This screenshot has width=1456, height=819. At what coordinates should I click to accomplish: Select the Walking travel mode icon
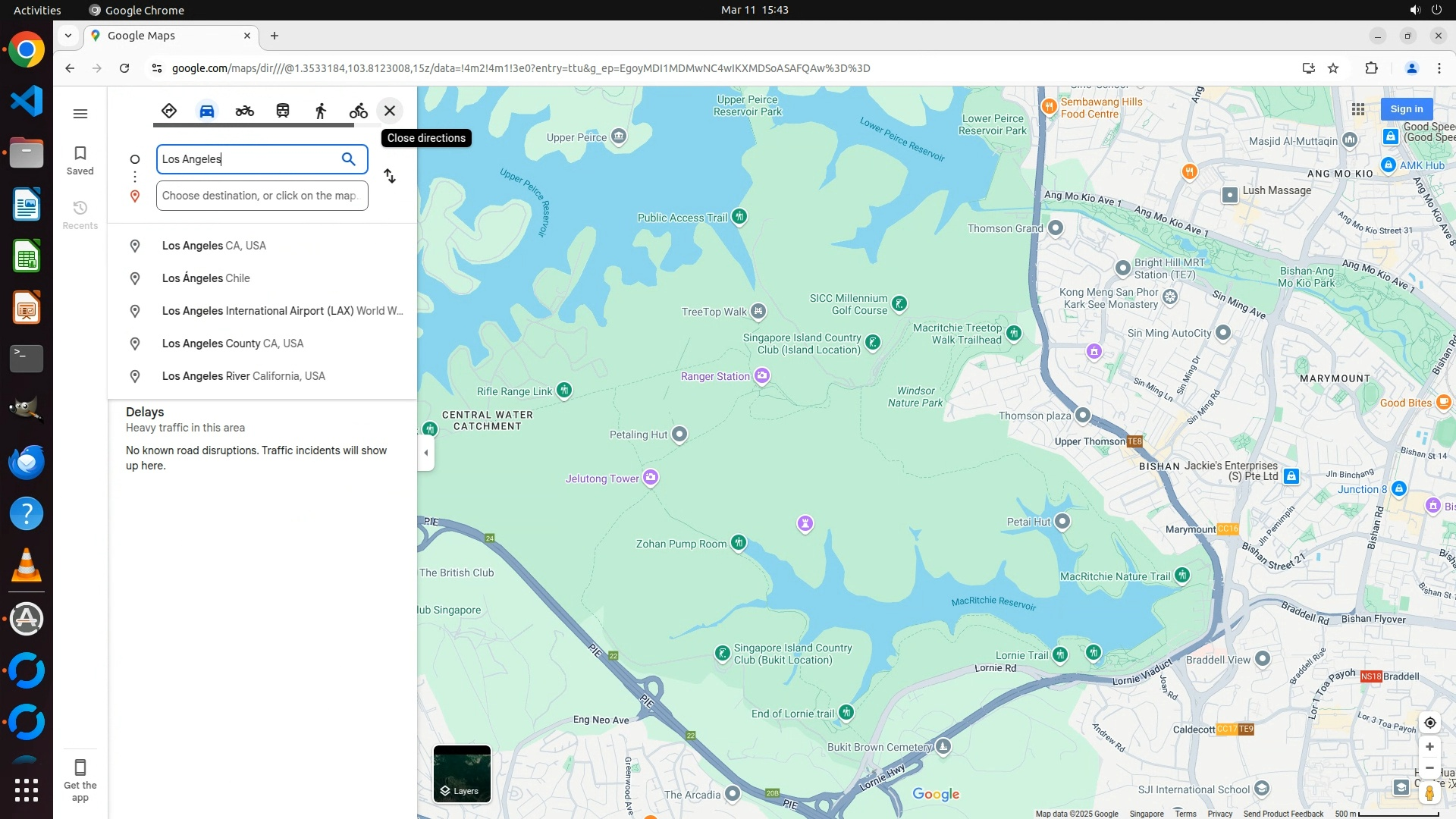click(321, 111)
